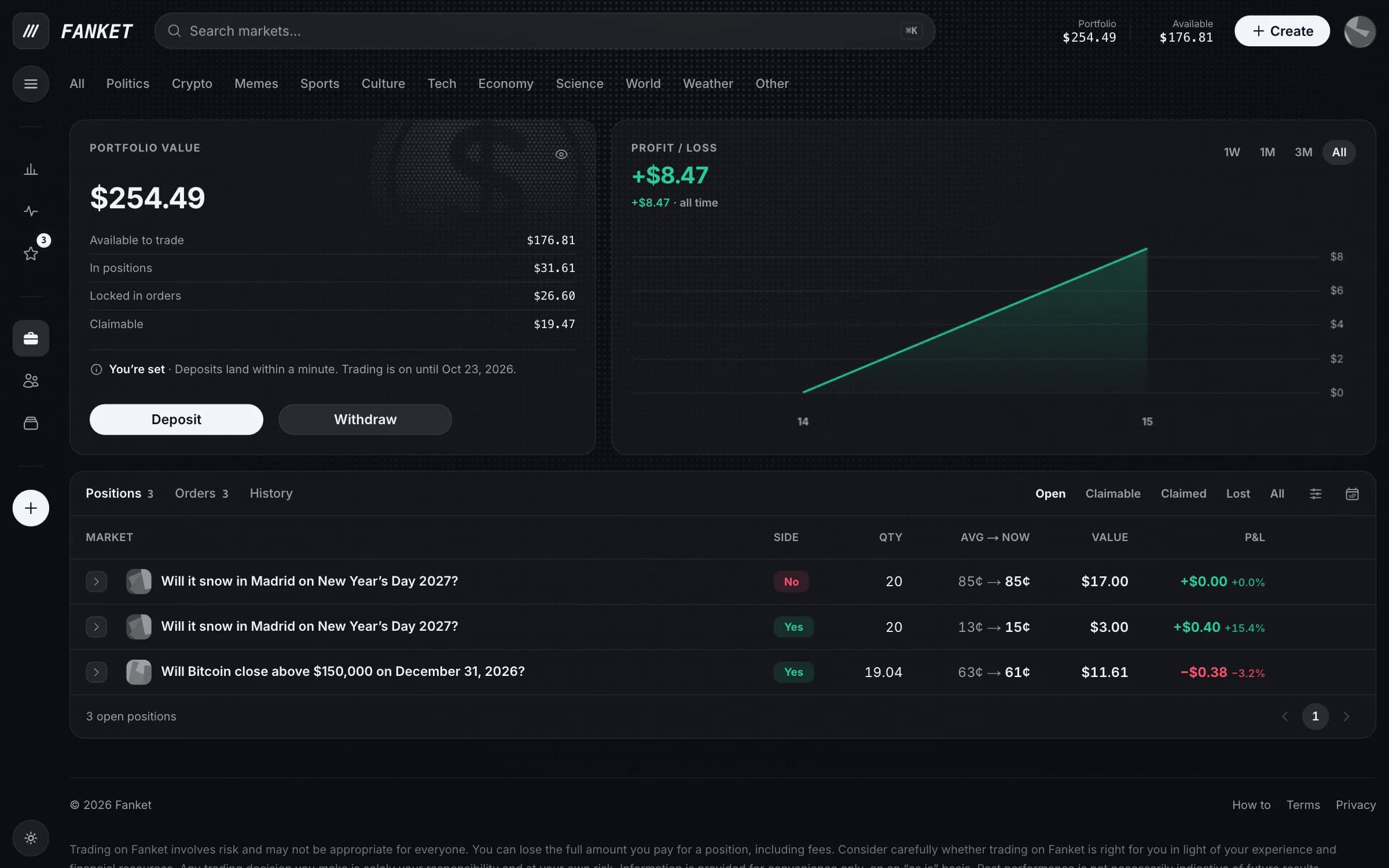Filter positions by Open
The width and height of the screenshot is (1389, 868).
click(1050, 494)
